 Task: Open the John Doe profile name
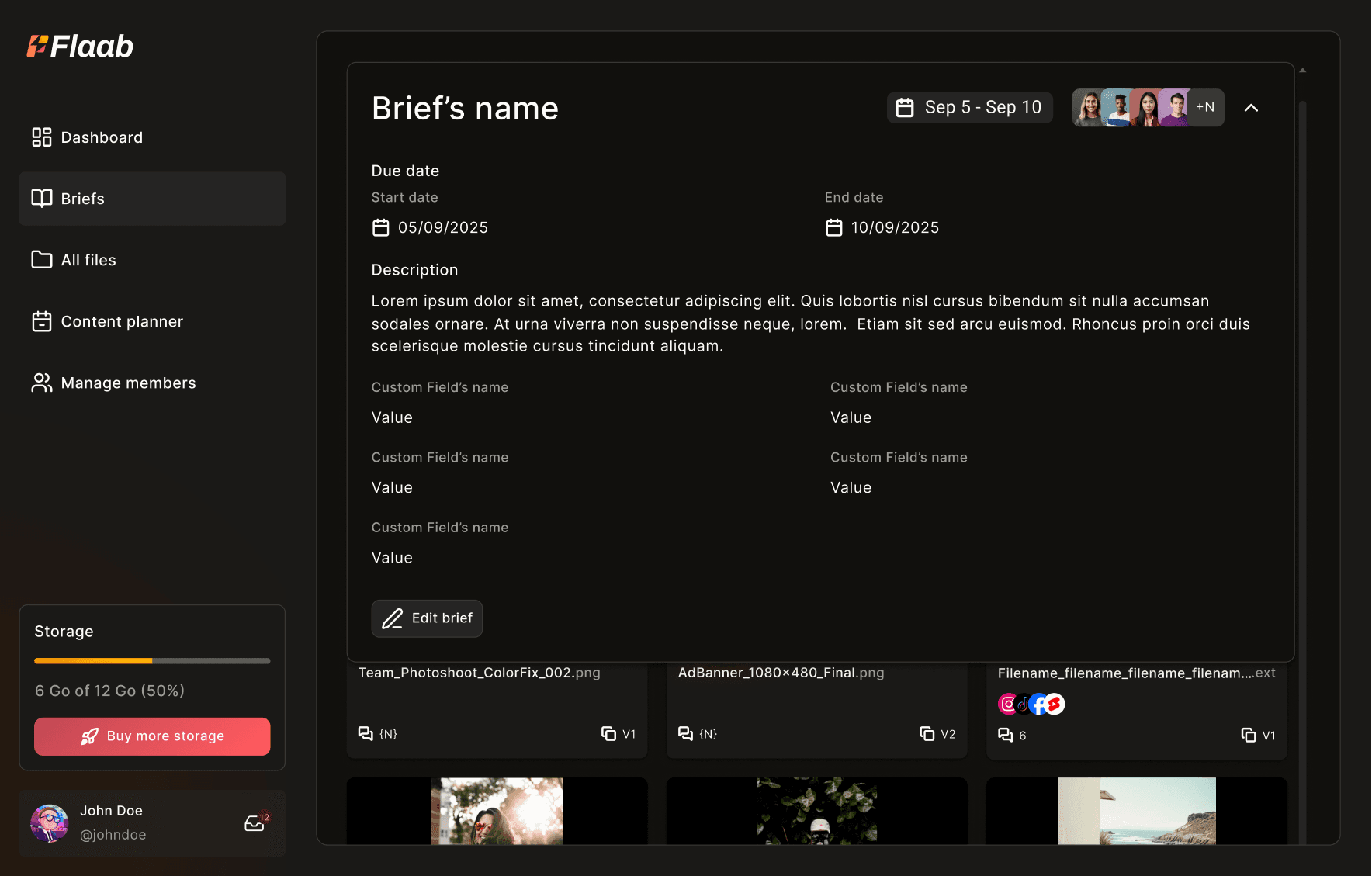point(111,811)
